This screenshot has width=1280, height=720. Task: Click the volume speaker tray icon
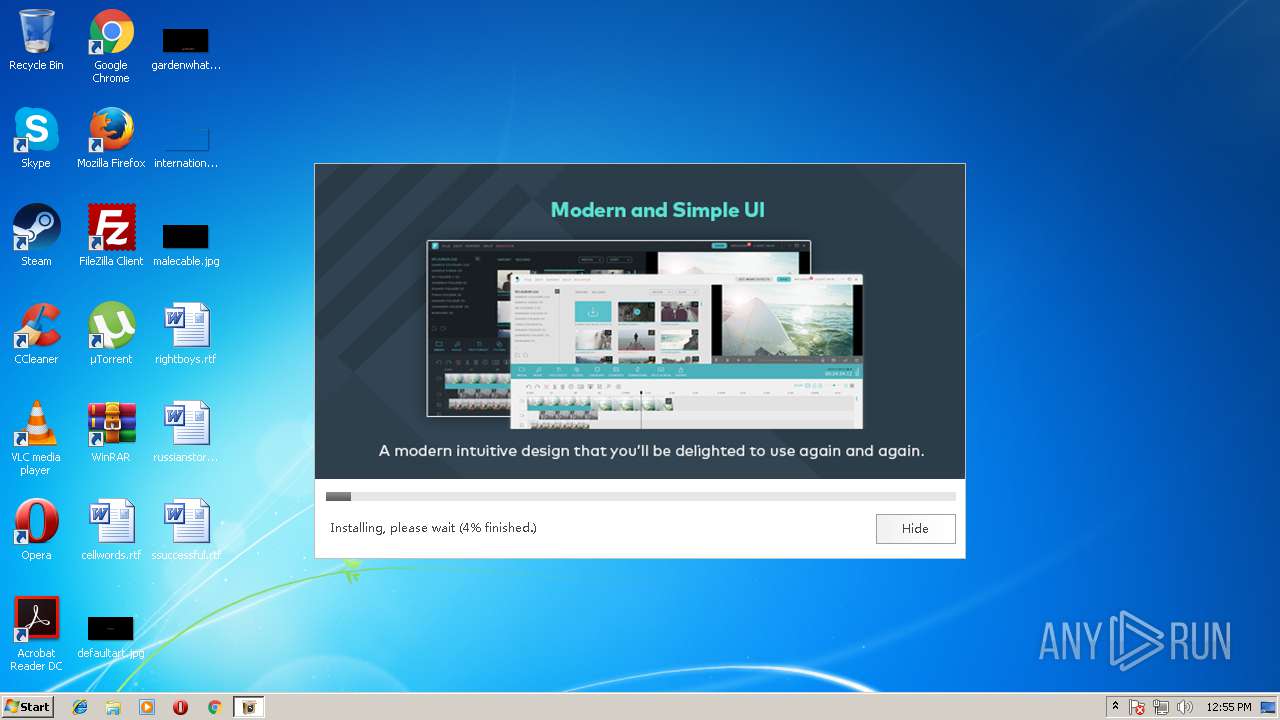pos(1185,707)
